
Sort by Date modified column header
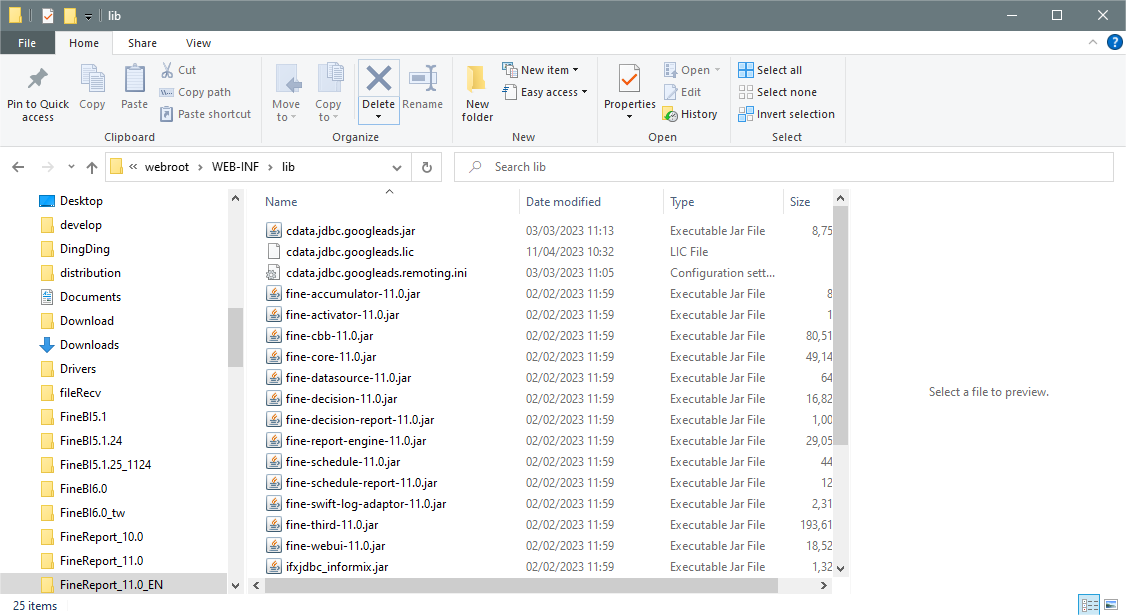(x=563, y=202)
